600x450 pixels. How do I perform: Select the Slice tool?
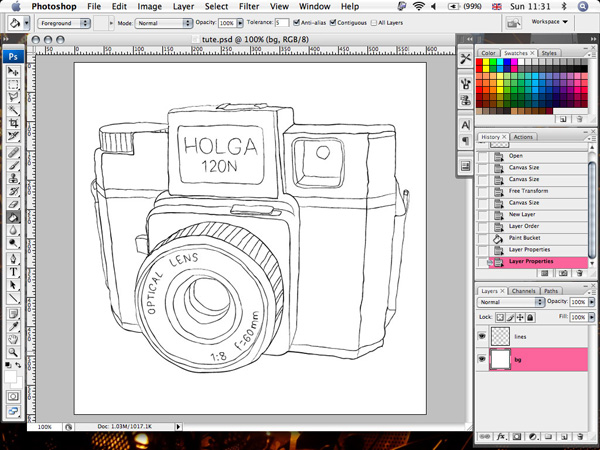point(13,136)
